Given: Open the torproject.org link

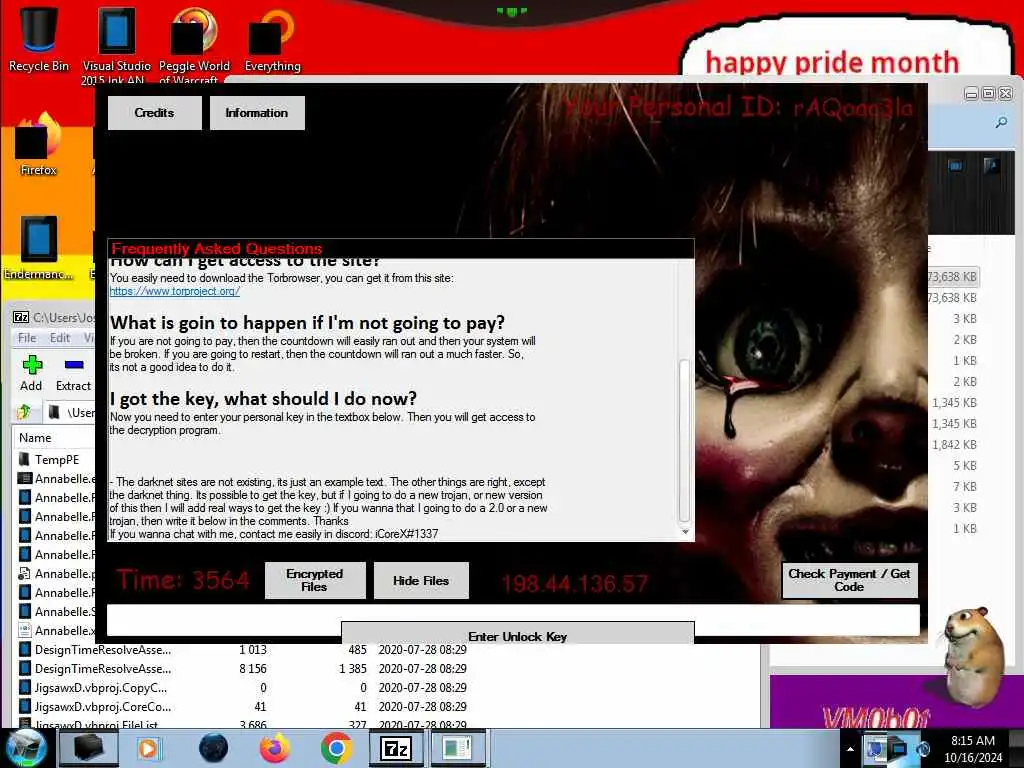Looking at the screenshot, I should pos(174,291).
